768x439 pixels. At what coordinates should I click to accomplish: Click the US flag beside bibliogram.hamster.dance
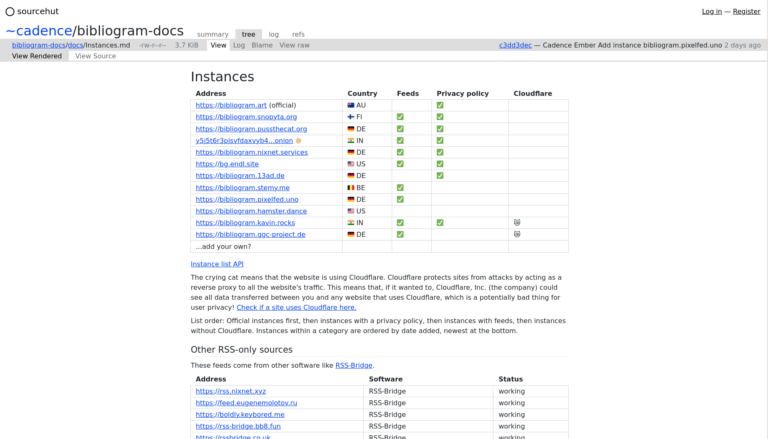pyautogui.click(x=351, y=211)
